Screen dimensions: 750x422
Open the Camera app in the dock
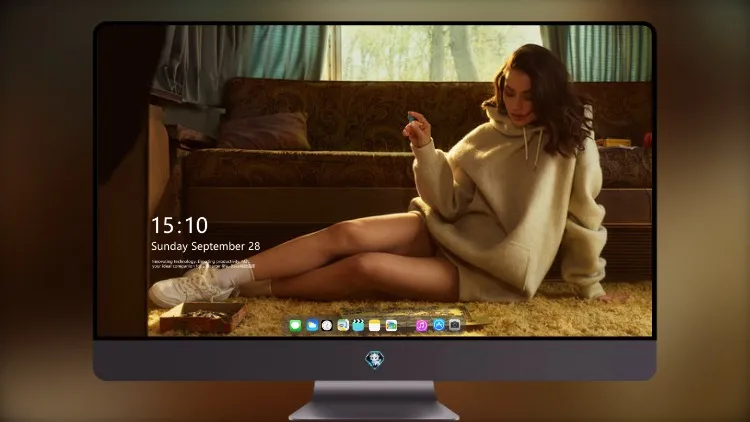pyautogui.click(x=454, y=325)
